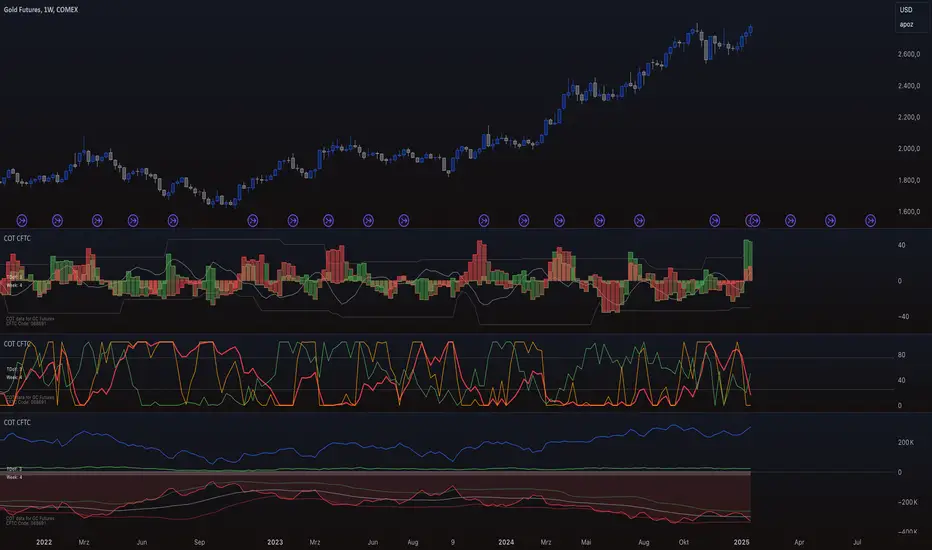Viewport: 932px width, 550px height.
Task: Click the 80 value on the oscillator scale
Action: (x=901, y=355)
